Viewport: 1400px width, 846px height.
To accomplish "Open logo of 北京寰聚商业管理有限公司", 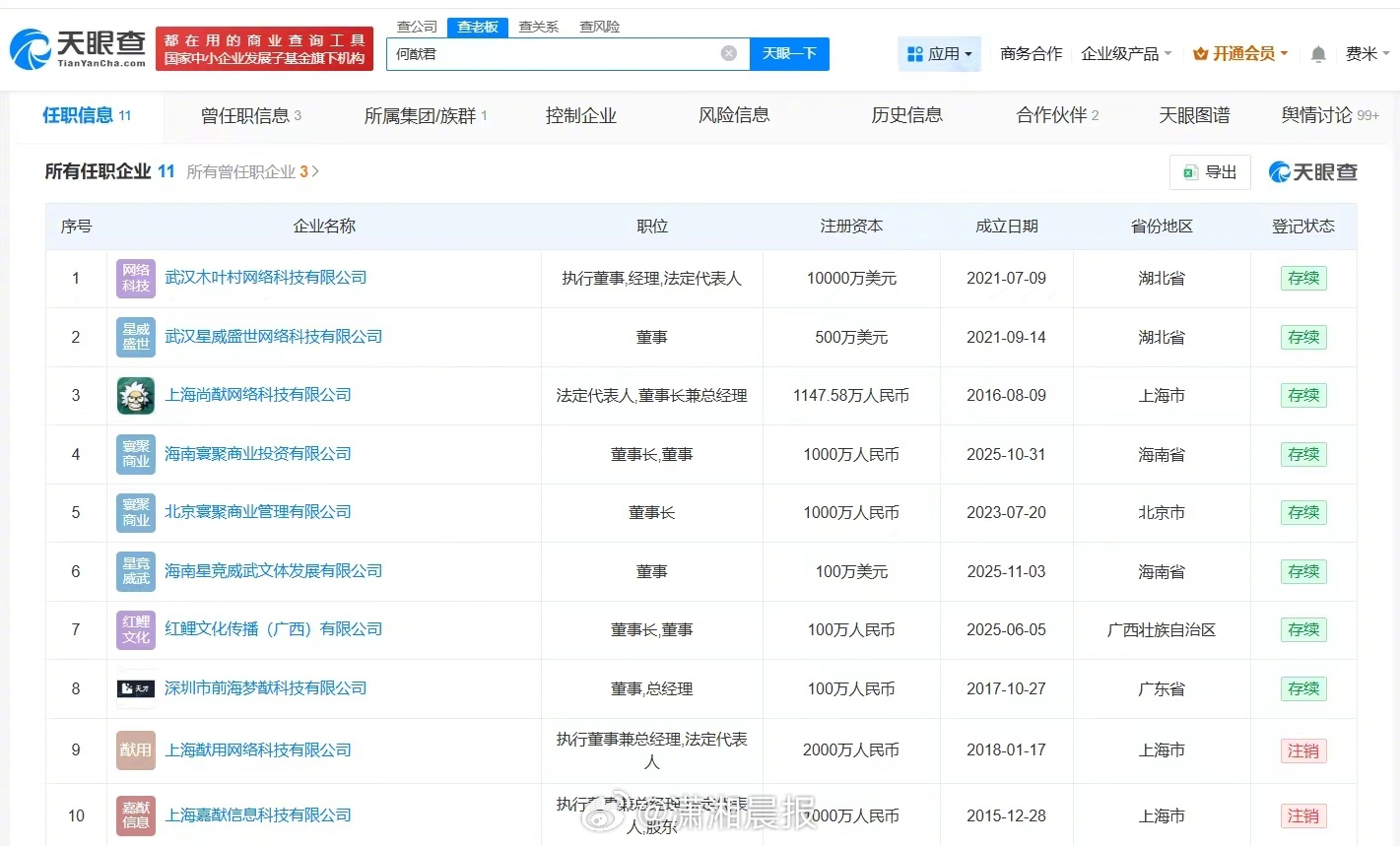I will [136, 512].
